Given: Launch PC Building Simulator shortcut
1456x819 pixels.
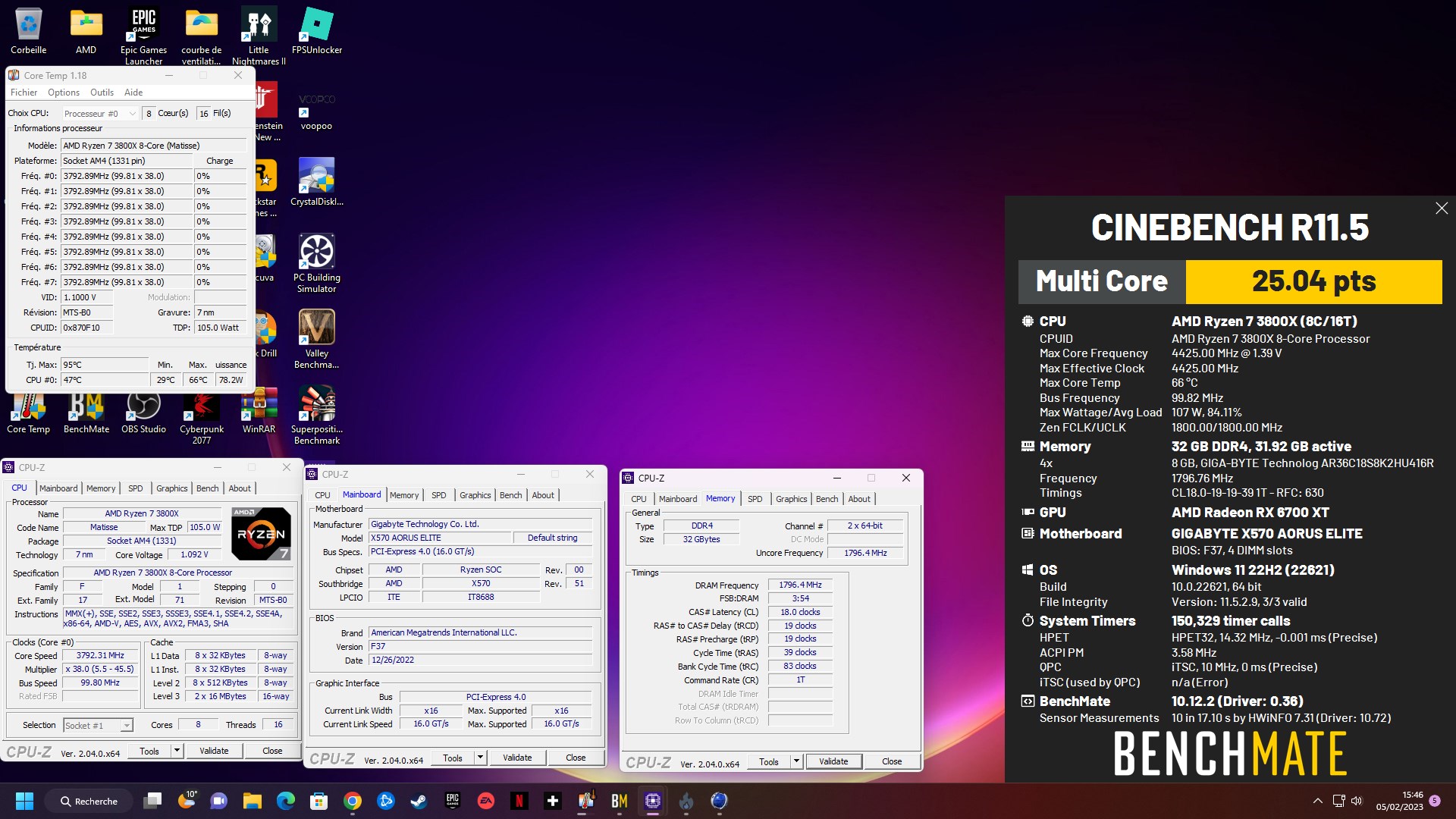Looking at the screenshot, I should (x=317, y=262).
